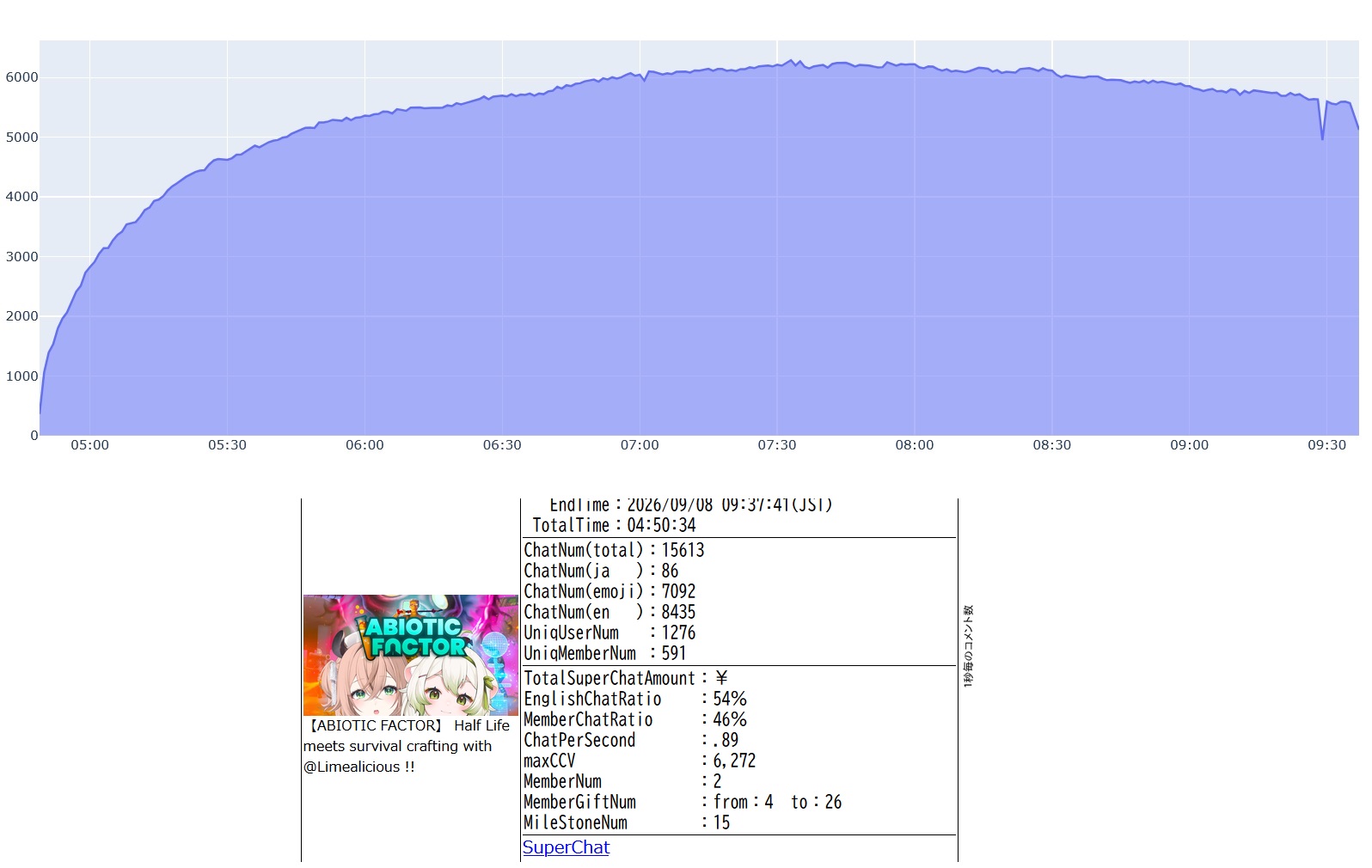Viewport: 1372px width, 868px height.
Task: Click the 6000 y-axis label
Action: pos(21,77)
